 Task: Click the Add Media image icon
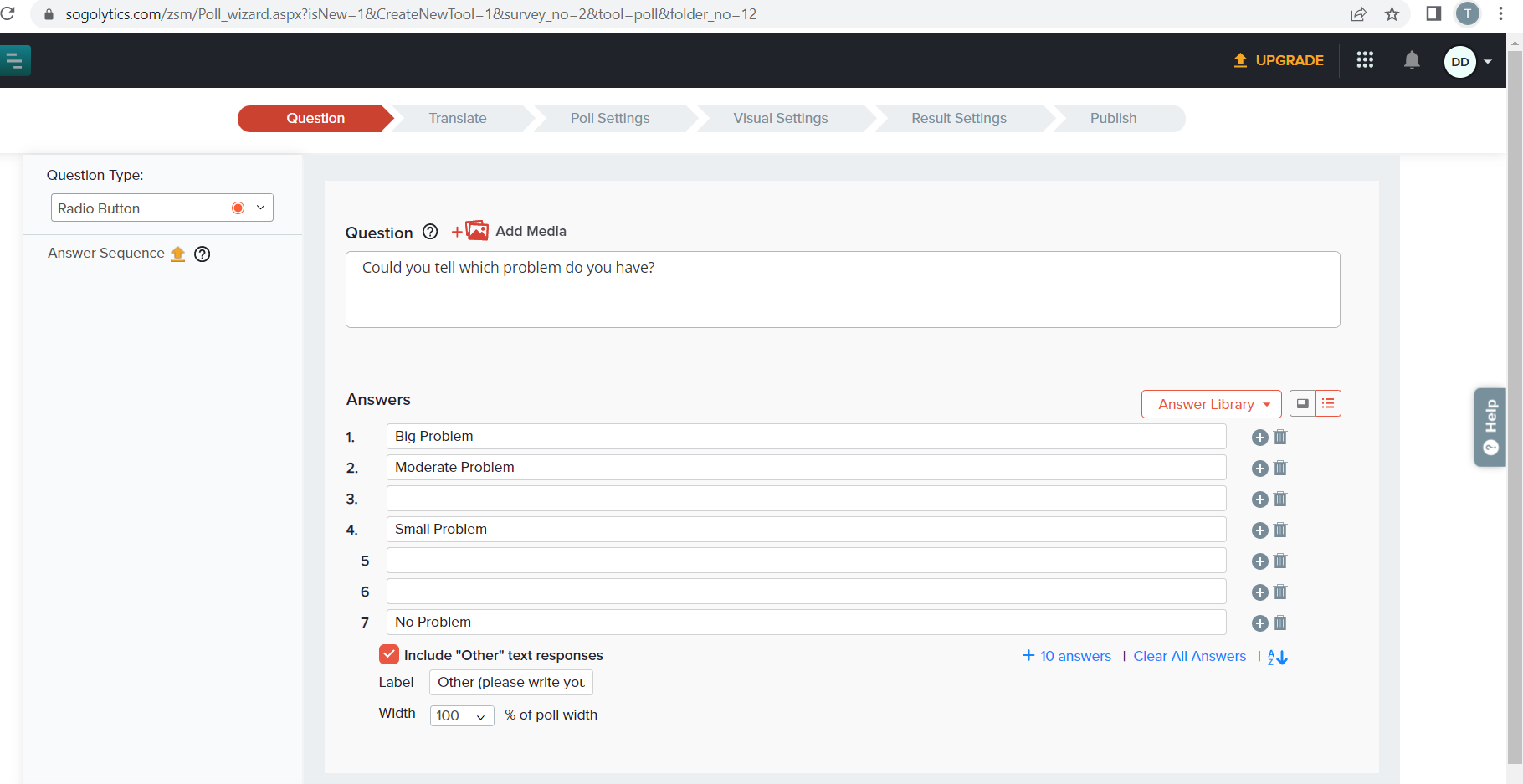(477, 231)
